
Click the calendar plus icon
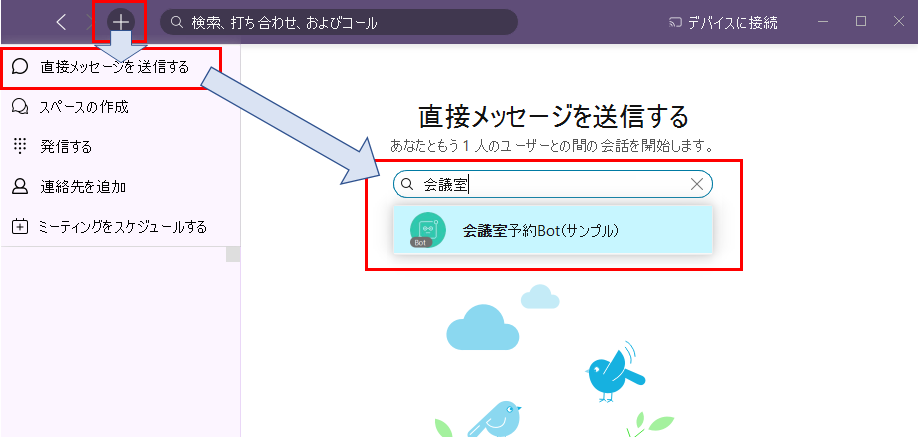pyautogui.click(x=20, y=227)
